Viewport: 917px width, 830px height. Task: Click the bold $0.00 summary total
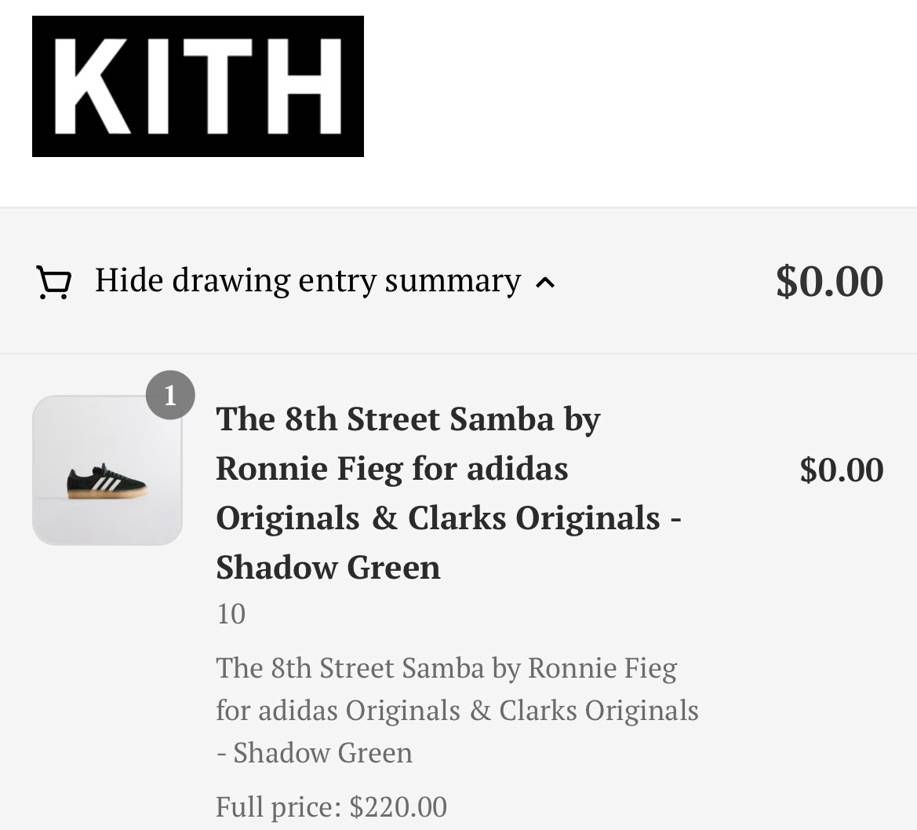click(x=829, y=281)
